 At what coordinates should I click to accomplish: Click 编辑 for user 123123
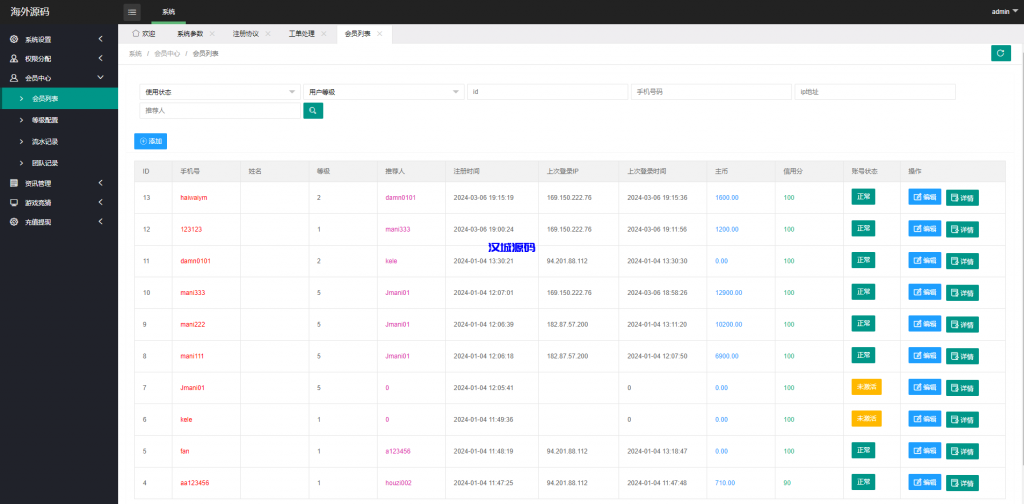925,229
